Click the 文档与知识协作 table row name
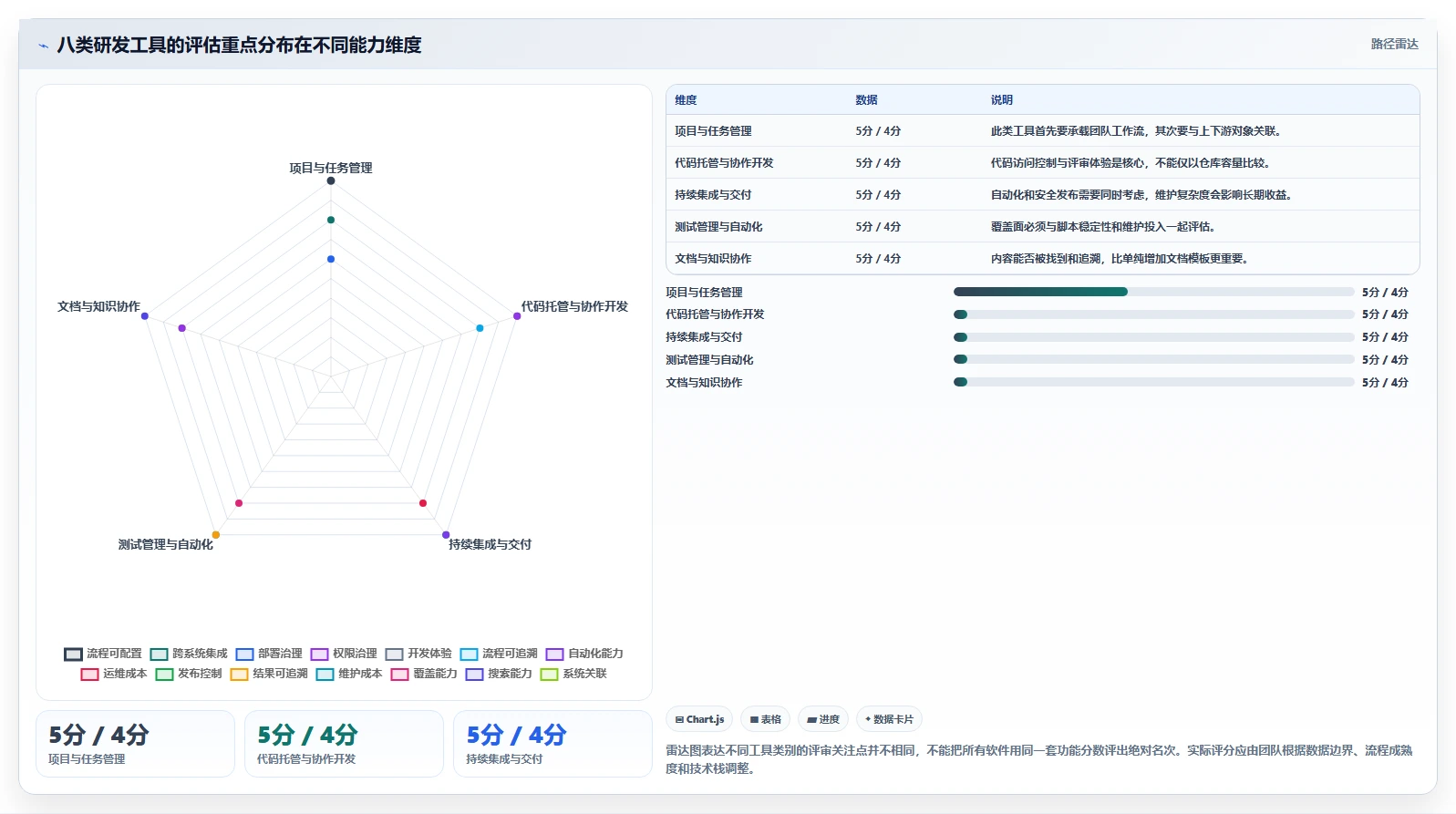Image resolution: width=1456 pixels, height=814 pixels. tap(713, 259)
